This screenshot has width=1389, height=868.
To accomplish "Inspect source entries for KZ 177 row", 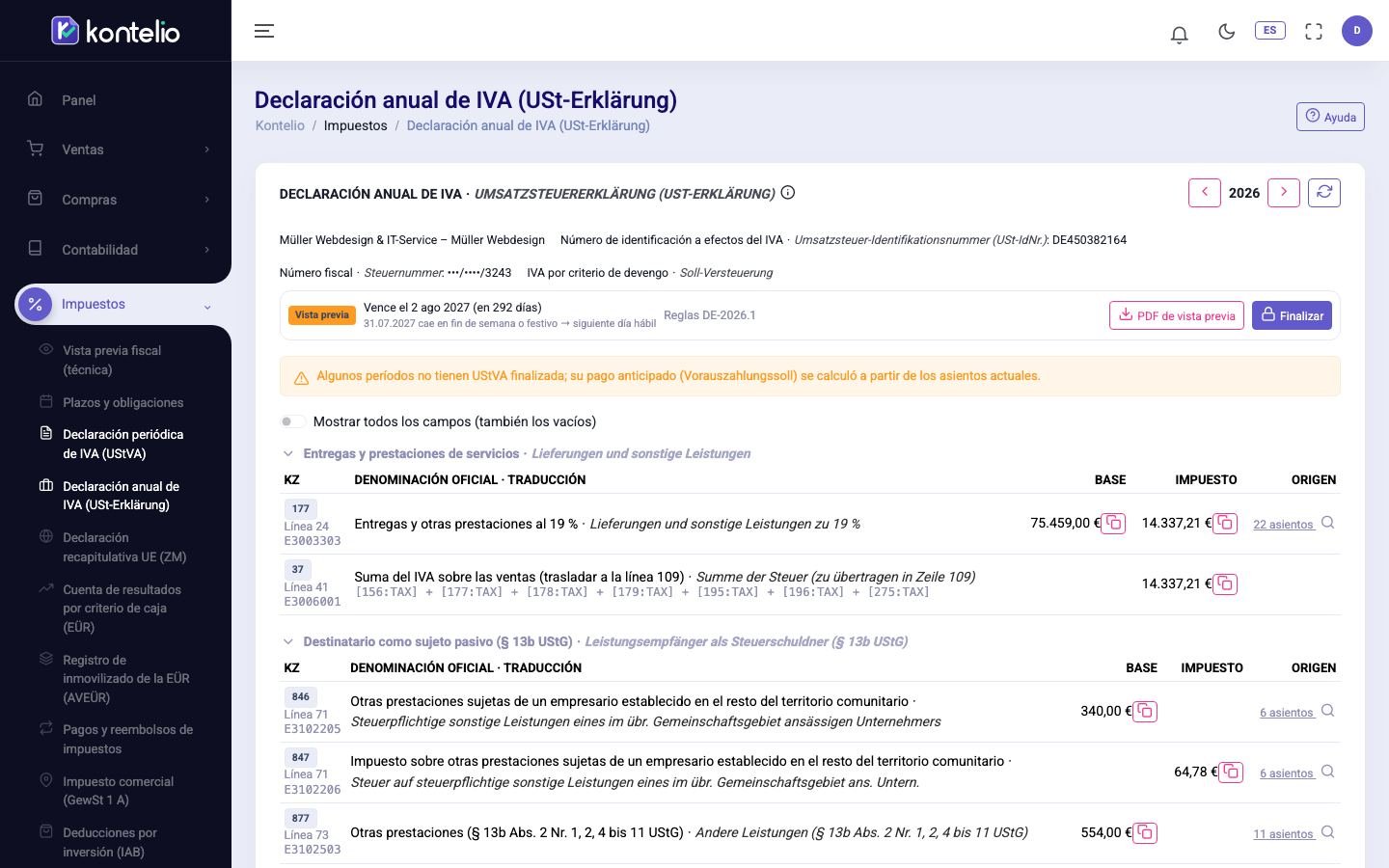I will click(x=1328, y=523).
